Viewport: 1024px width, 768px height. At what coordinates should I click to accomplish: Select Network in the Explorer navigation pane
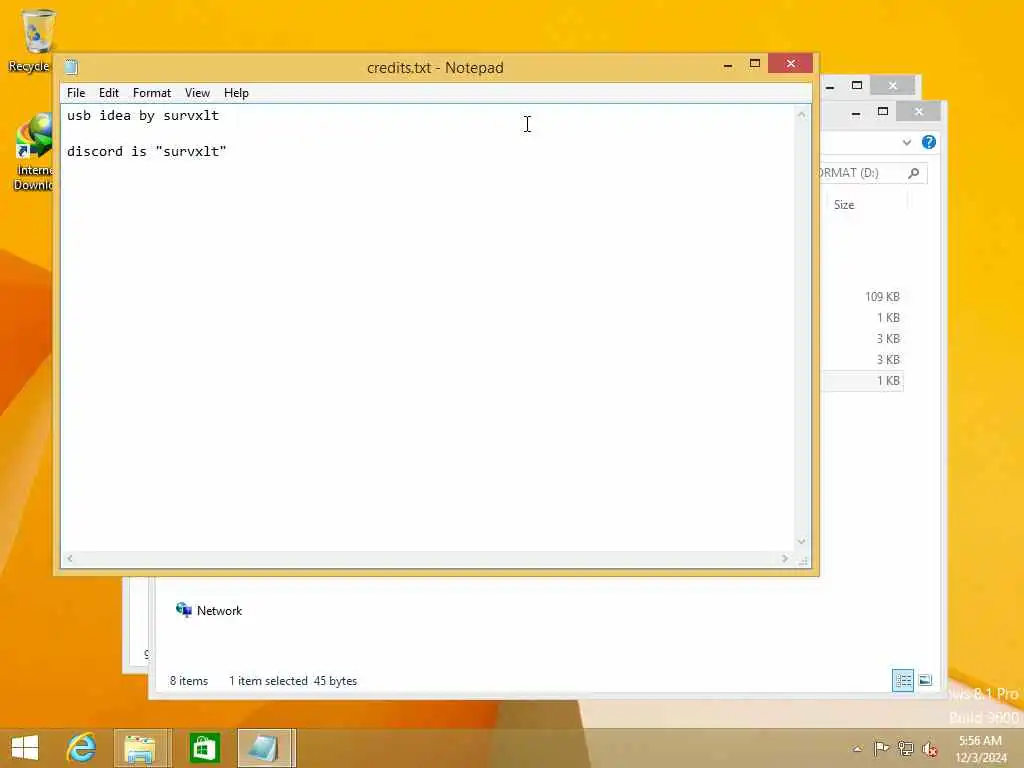[210, 611]
